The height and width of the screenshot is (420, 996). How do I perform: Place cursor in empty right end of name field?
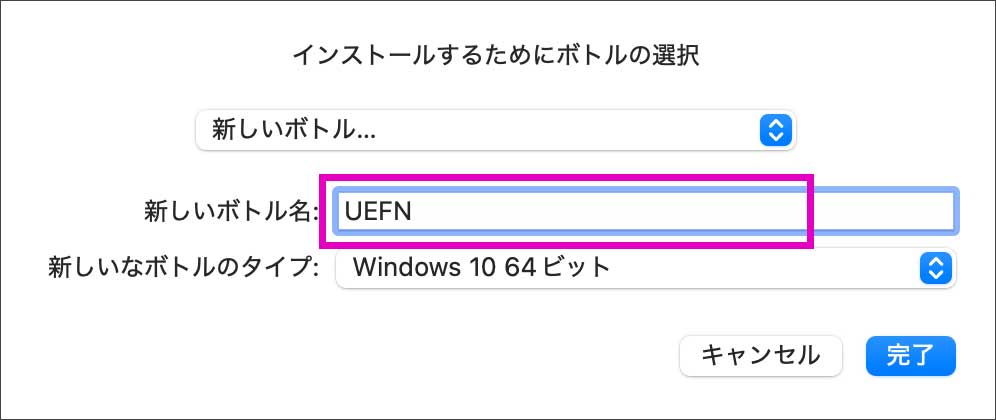pos(880,211)
